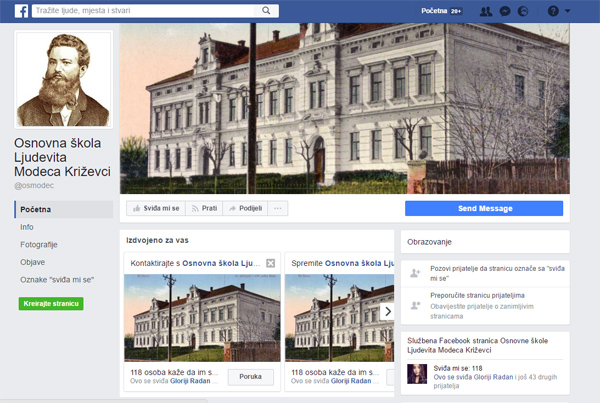
Task: Open the school building cover photo
Action: (x=345, y=108)
